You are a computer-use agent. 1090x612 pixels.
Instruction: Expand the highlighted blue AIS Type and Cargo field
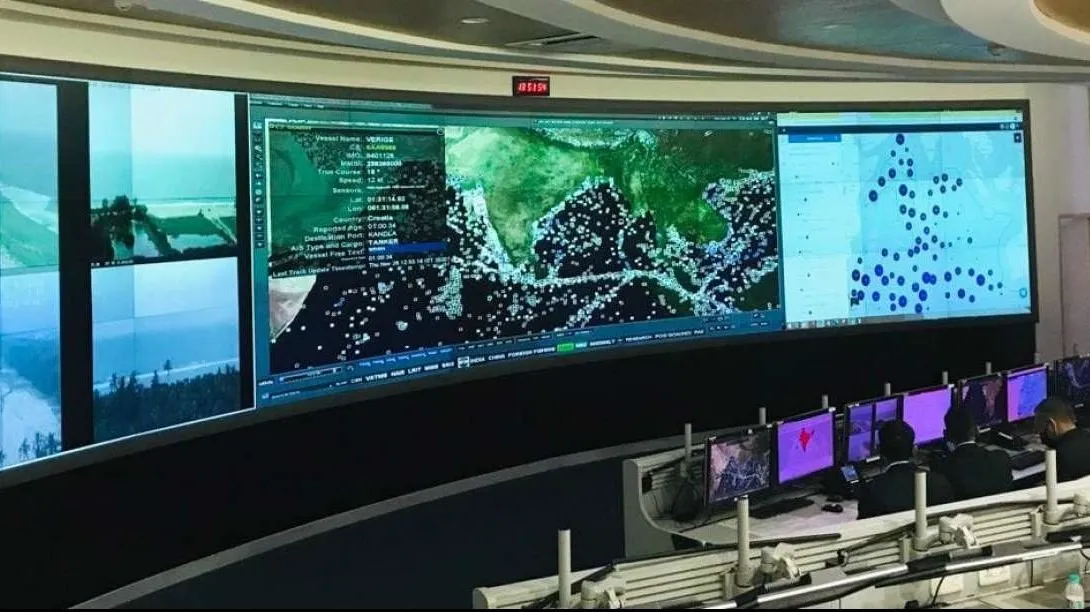coord(408,246)
